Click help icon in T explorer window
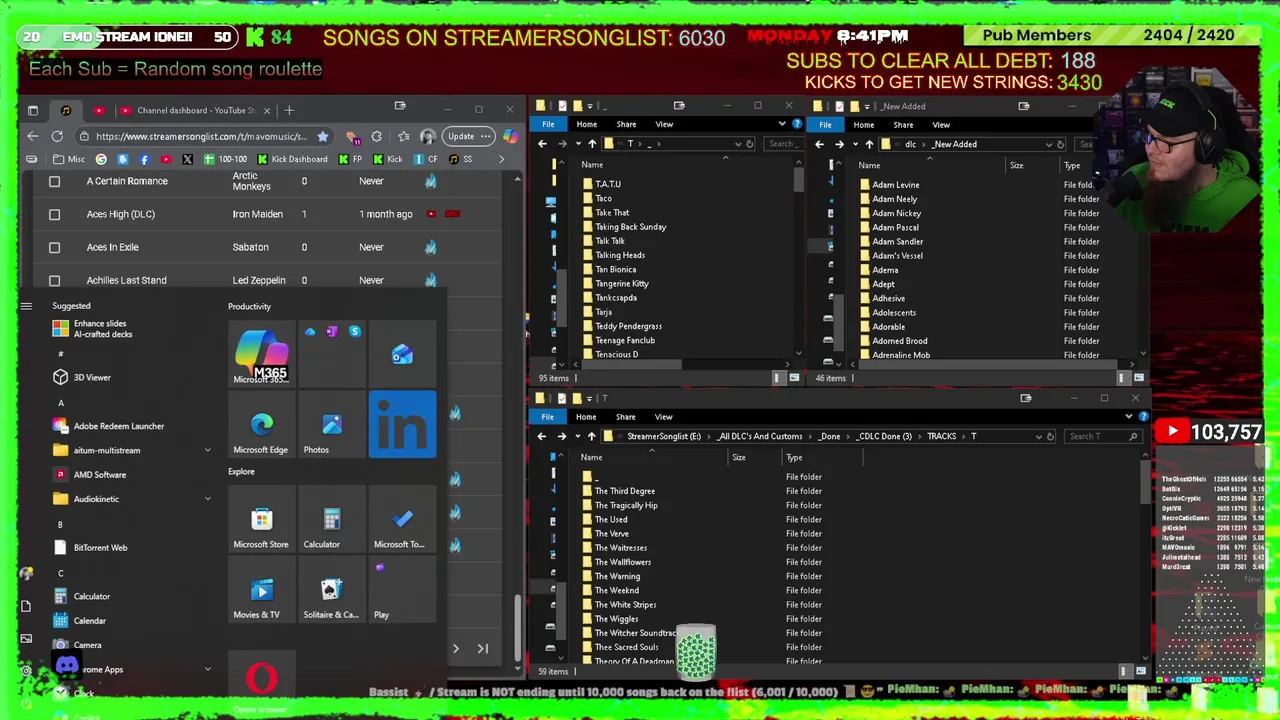 coord(797,124)
